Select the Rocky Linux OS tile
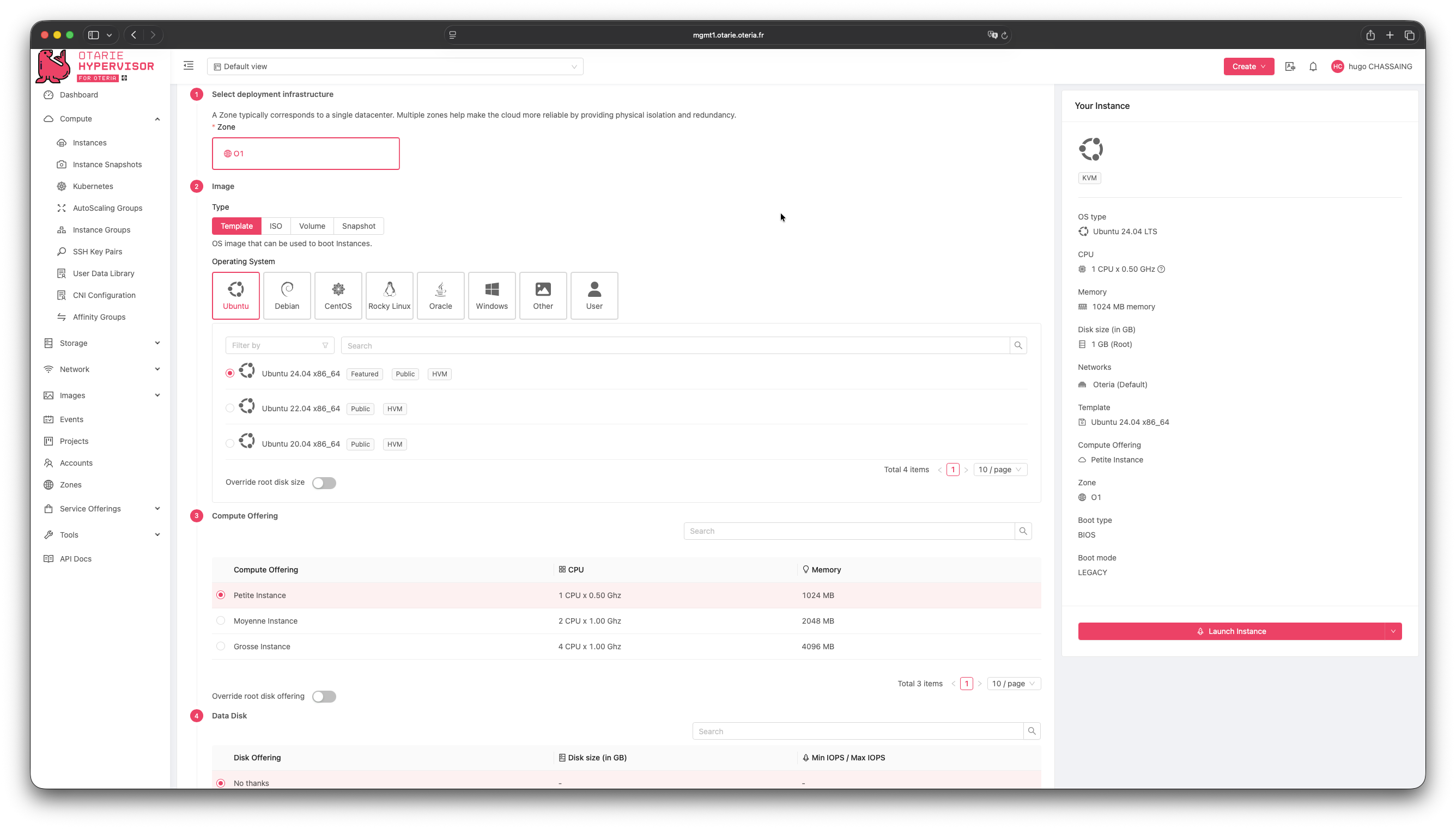 coord(390,296)
